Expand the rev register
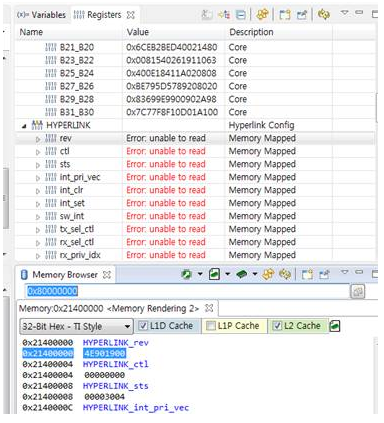 coord(38,139)
